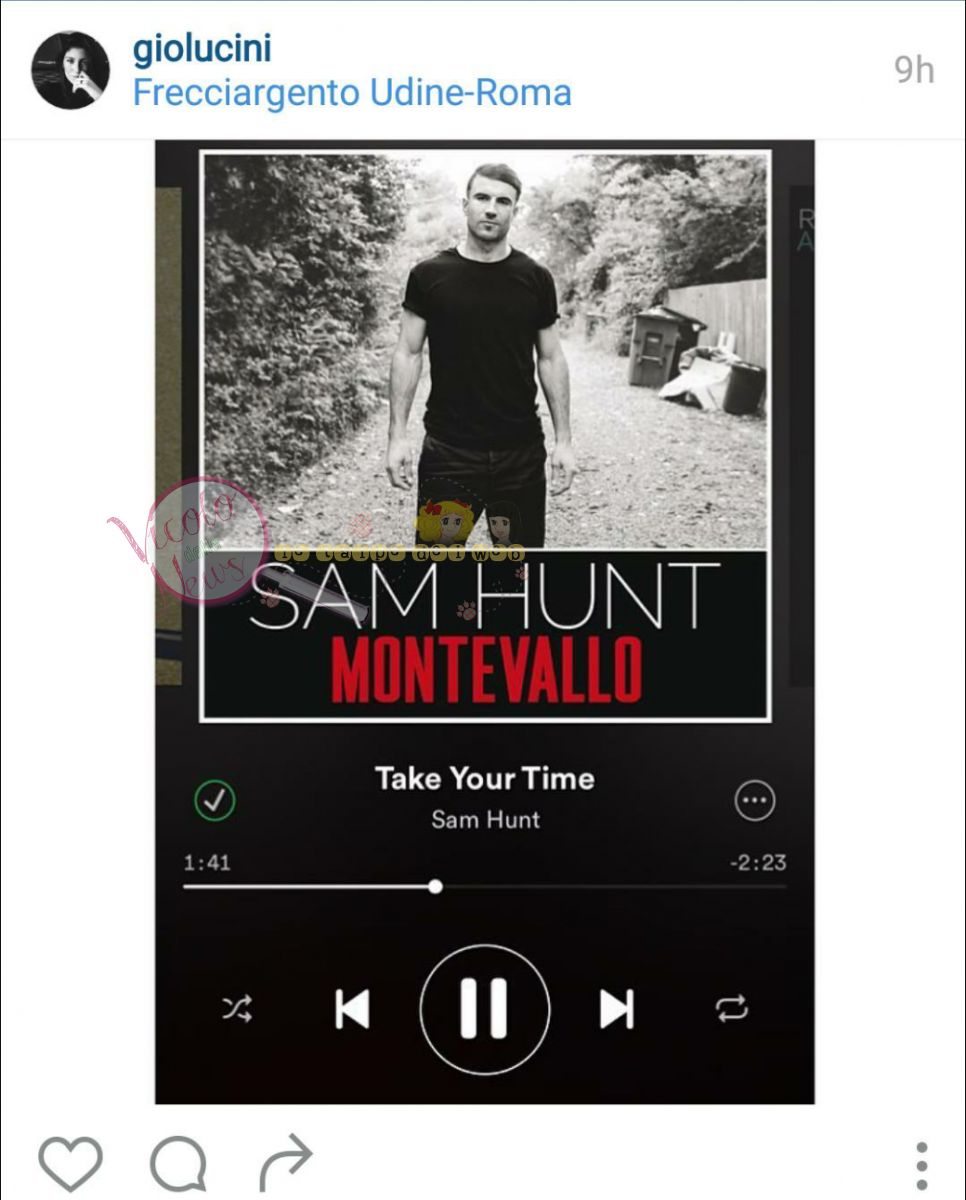The image size is (966, 1200).
Task: Click the song progress slider handle
Action: (435, 886)
